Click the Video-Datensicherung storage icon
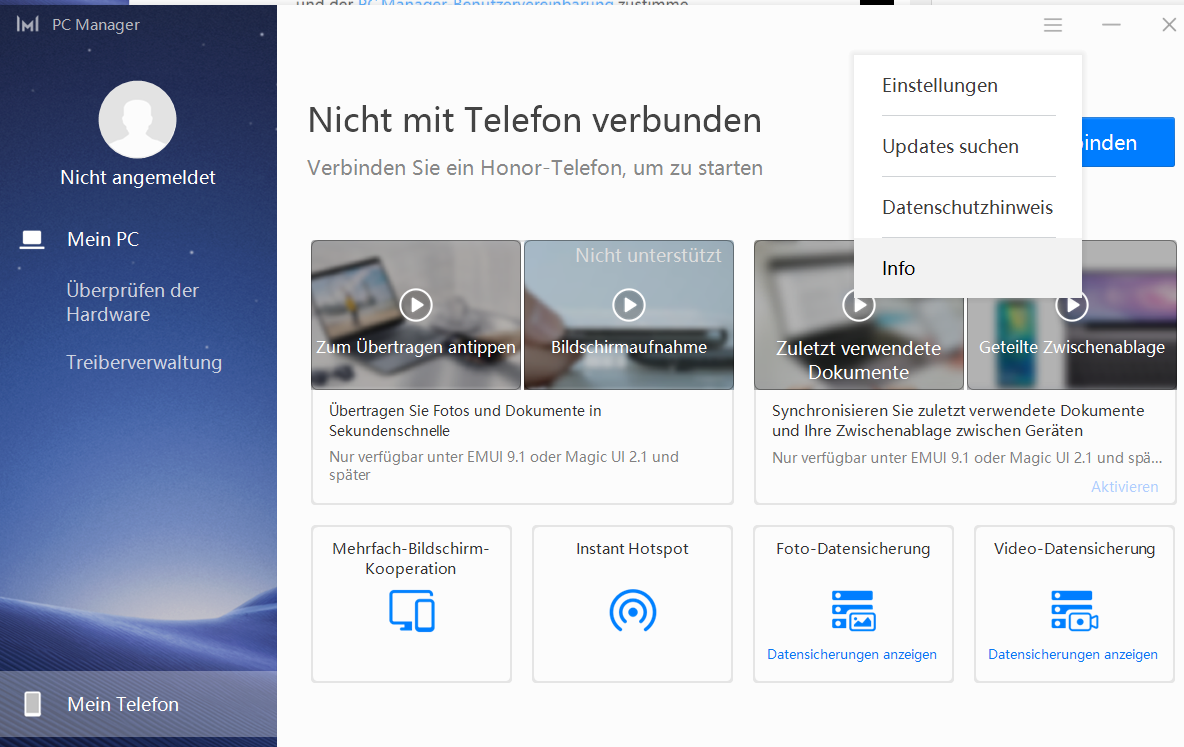 pyautogui.click(x=1075, y=610)
